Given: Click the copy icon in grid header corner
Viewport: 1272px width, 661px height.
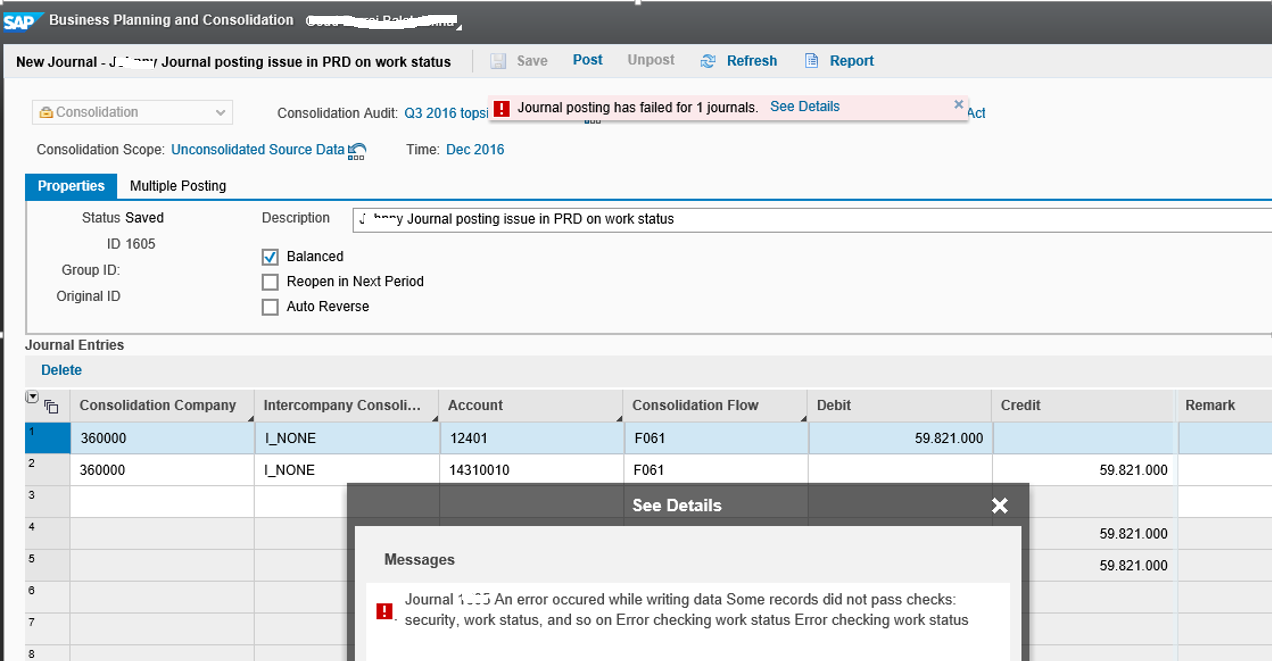Looking at the screenshot, I should click(52, 407).
